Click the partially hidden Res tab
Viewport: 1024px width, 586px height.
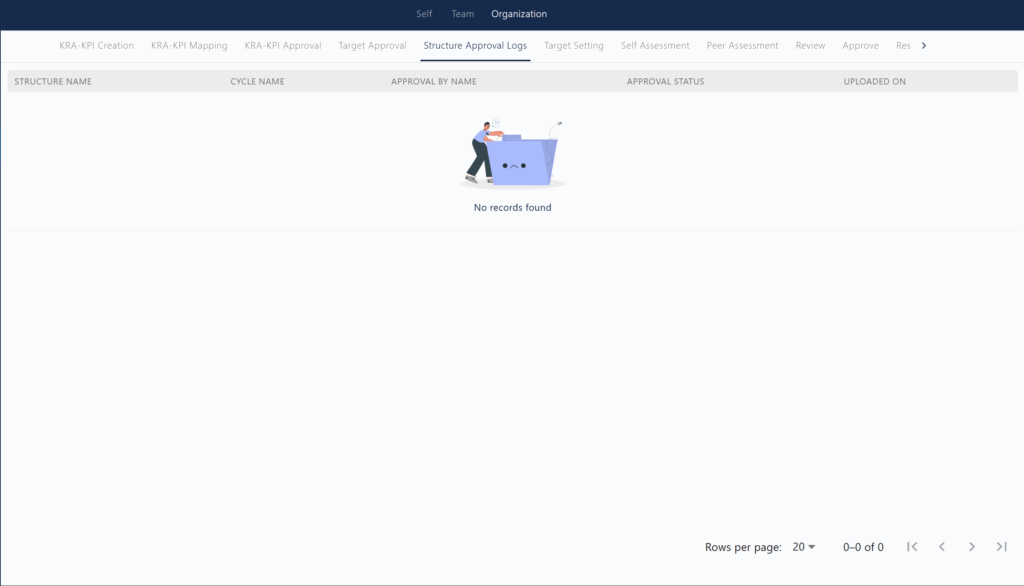click(x=903, y=46)
